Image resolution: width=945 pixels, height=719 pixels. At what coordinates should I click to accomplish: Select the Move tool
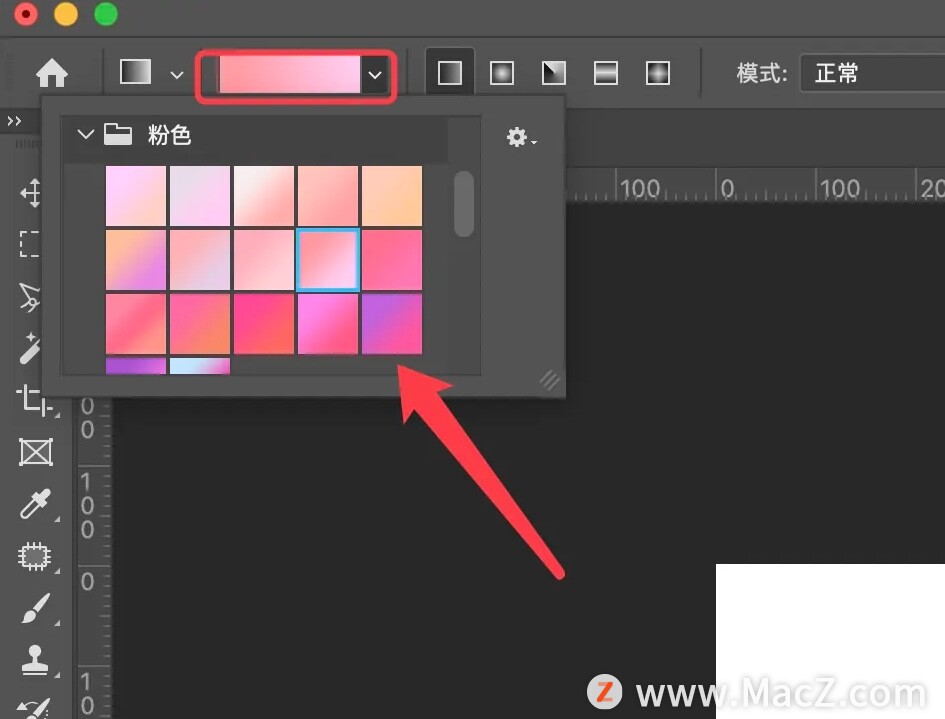[x=31, y=193]
